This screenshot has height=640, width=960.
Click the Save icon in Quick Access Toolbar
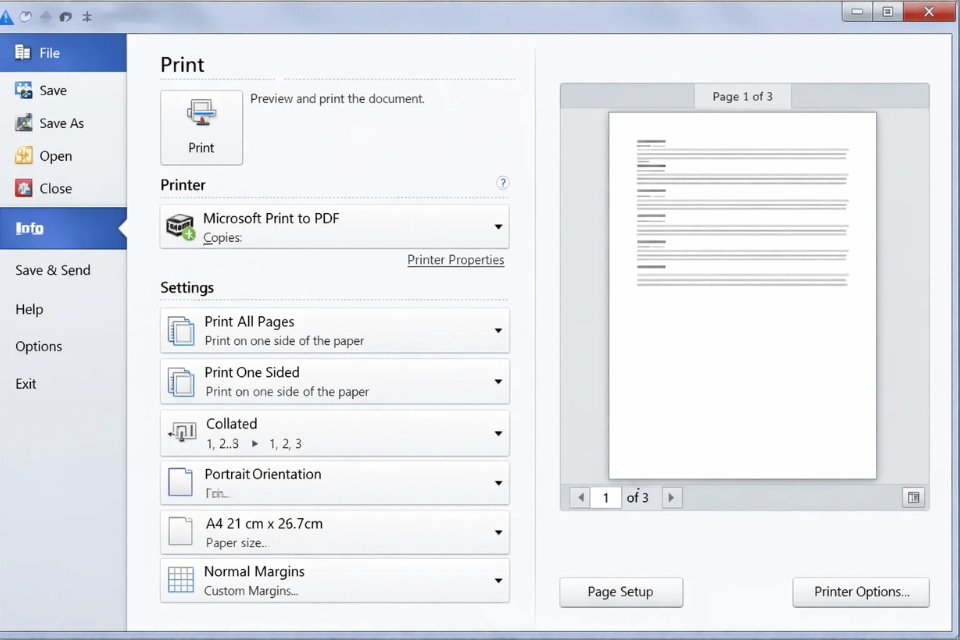(x=25, y=15)
